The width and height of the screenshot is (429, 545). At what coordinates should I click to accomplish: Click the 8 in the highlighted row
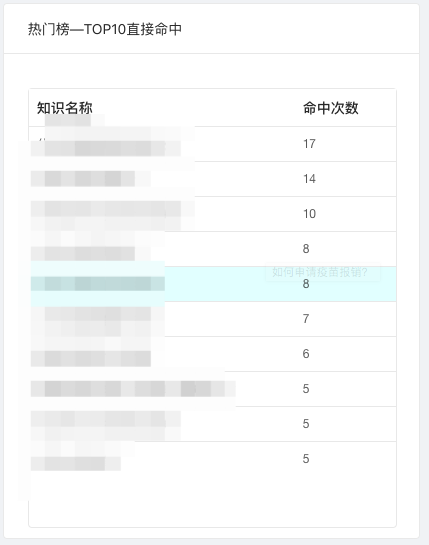pos(306,284)
